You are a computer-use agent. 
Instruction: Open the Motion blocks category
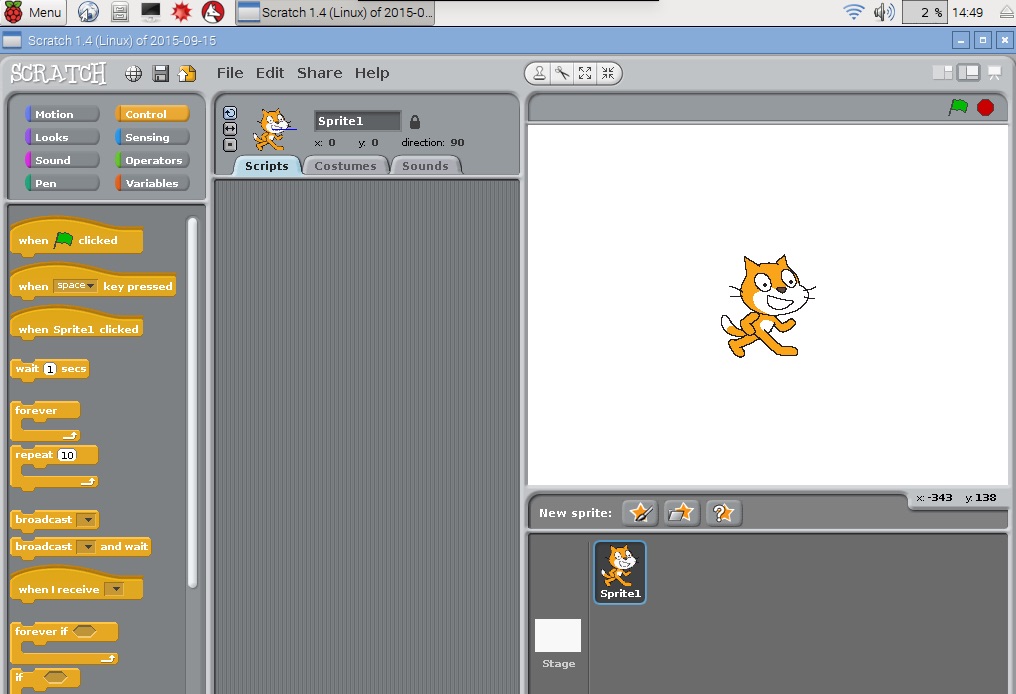coord(62,114)
